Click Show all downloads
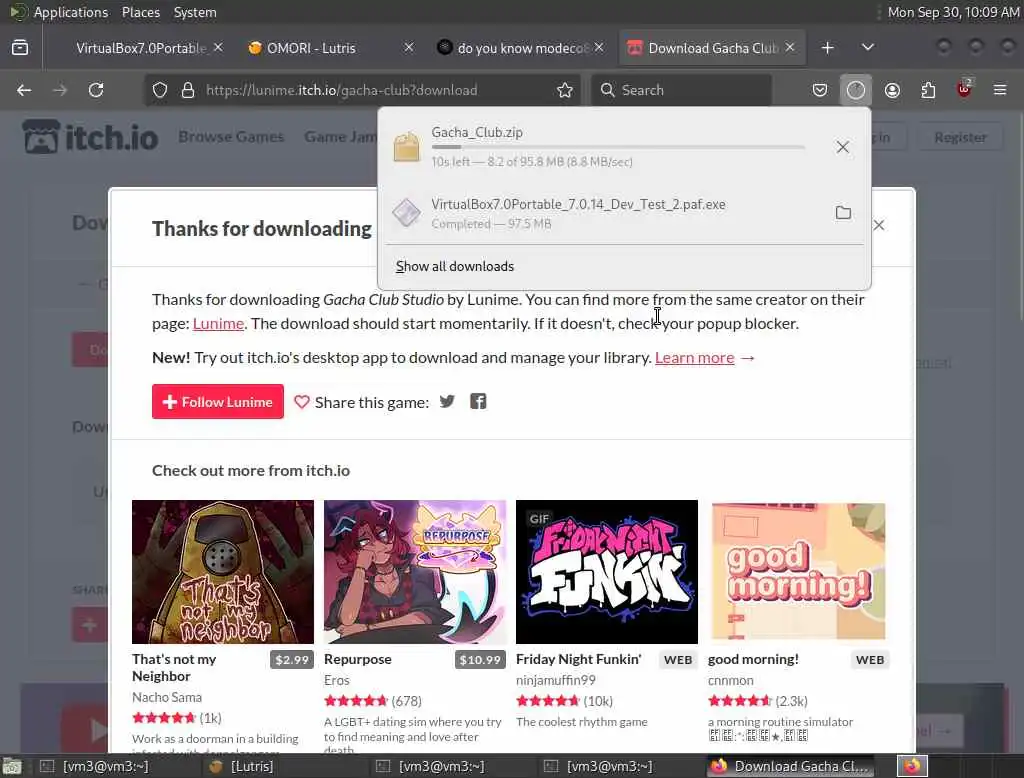Screen dimensions: 1024x778 tap(455, 267)
